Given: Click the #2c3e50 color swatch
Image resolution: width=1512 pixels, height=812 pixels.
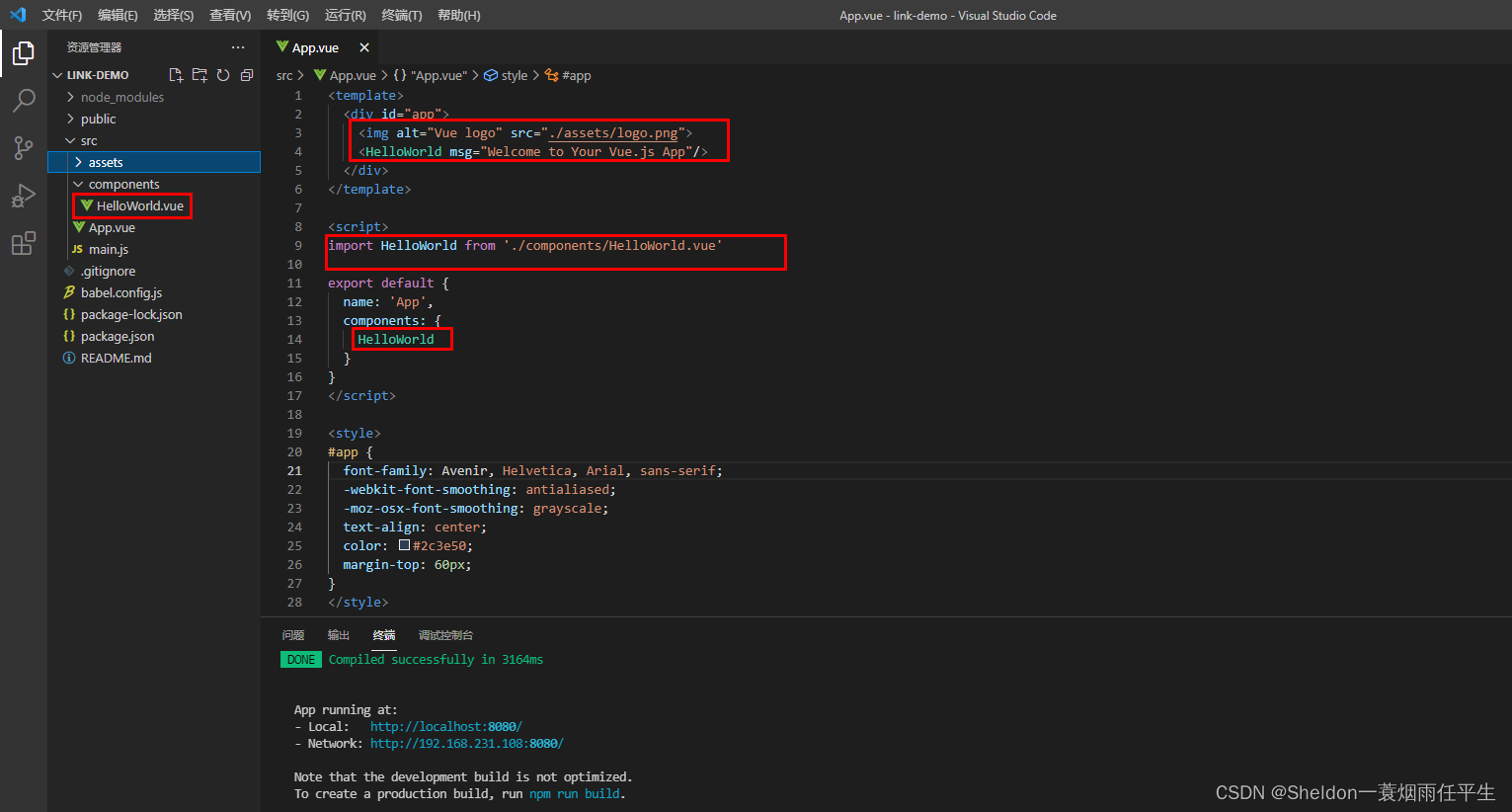Looking at the screenshot, I should click(404, 545).
